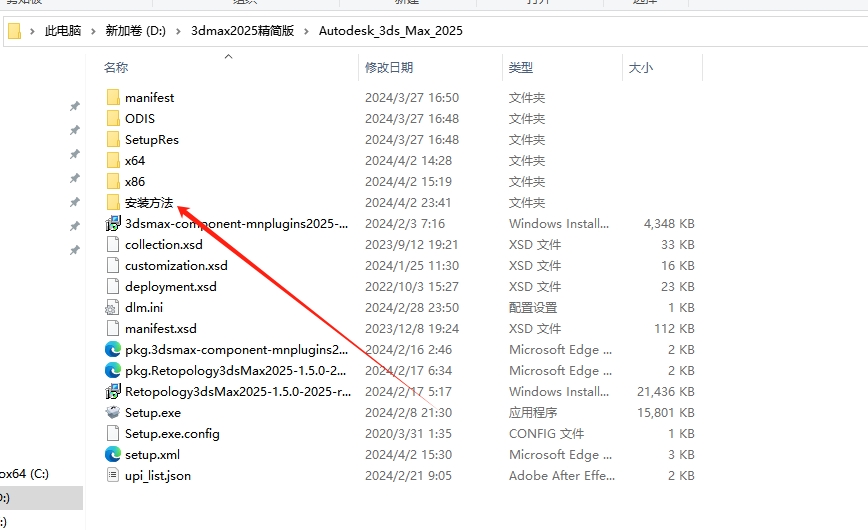Click the Setup.exe application icon

[x=113, y=413]
